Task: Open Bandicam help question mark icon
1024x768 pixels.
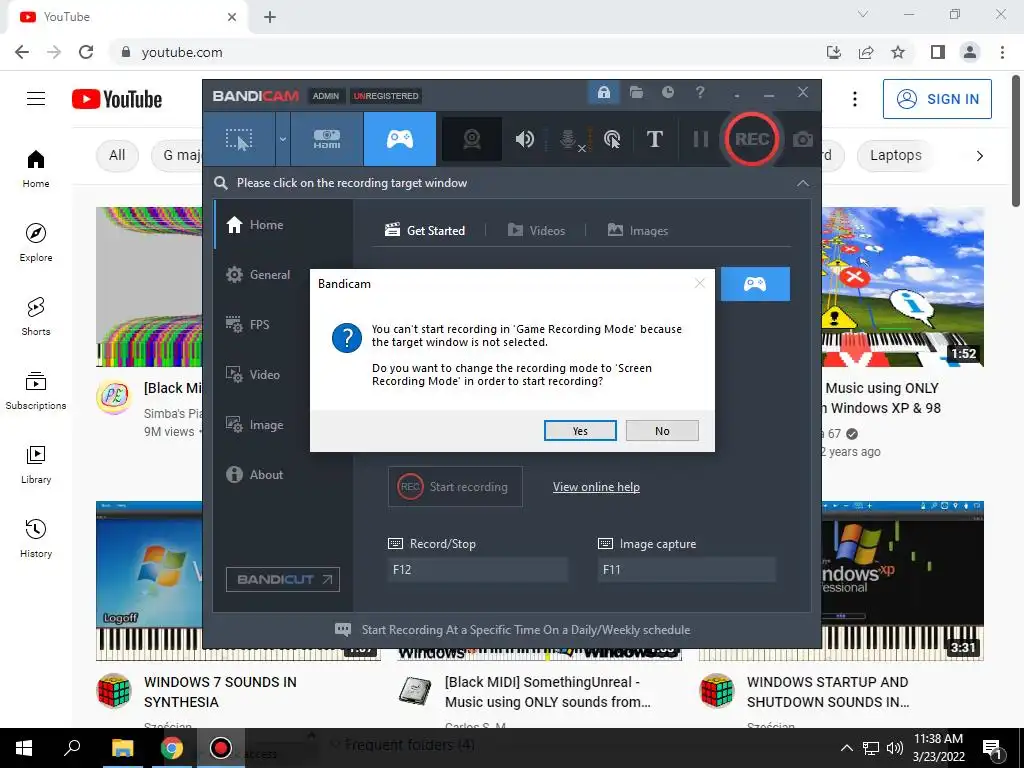Action: click(699, 93)
